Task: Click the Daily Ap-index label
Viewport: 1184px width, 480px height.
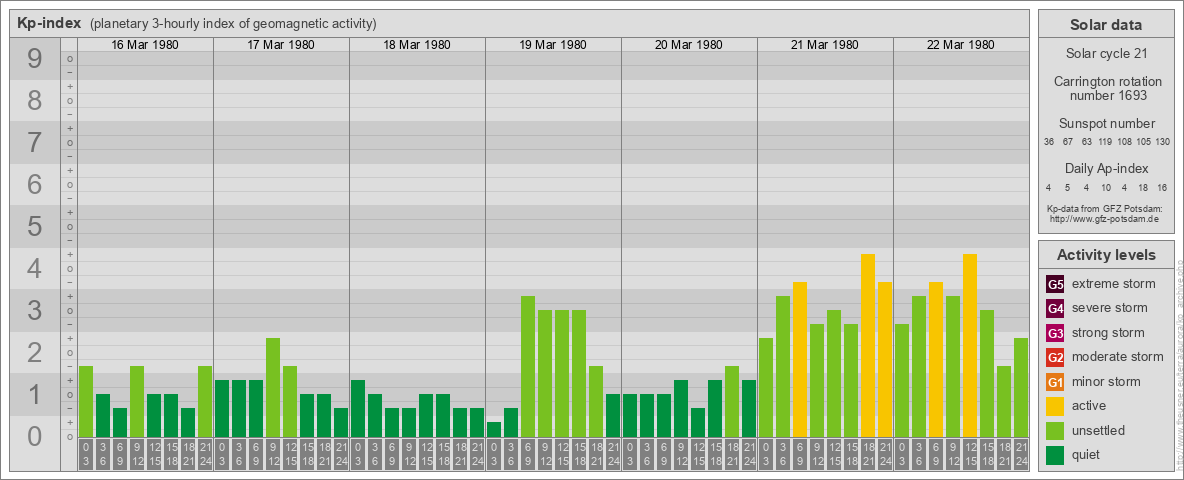Action: tap(1107, 168)
